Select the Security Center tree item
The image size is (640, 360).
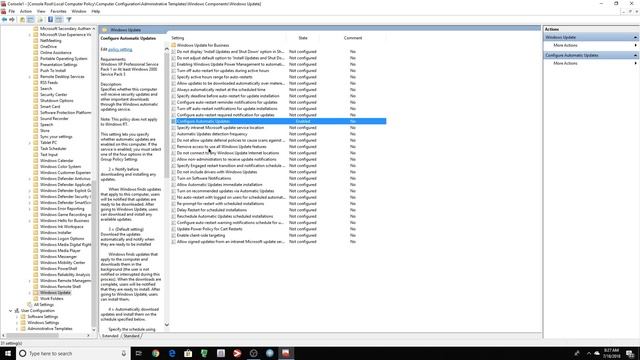coord(53,95)
